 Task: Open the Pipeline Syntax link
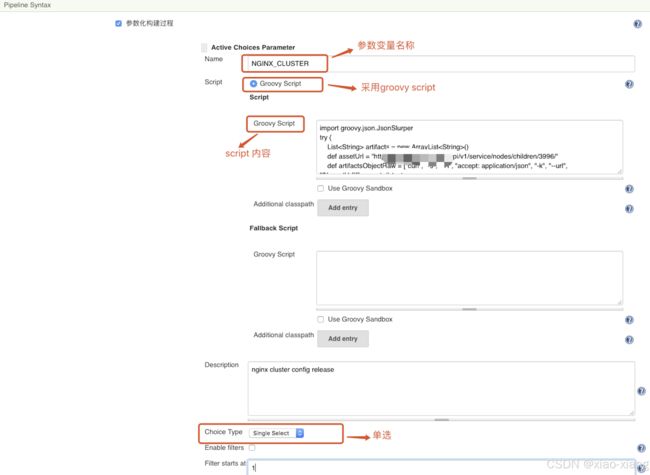27,5
